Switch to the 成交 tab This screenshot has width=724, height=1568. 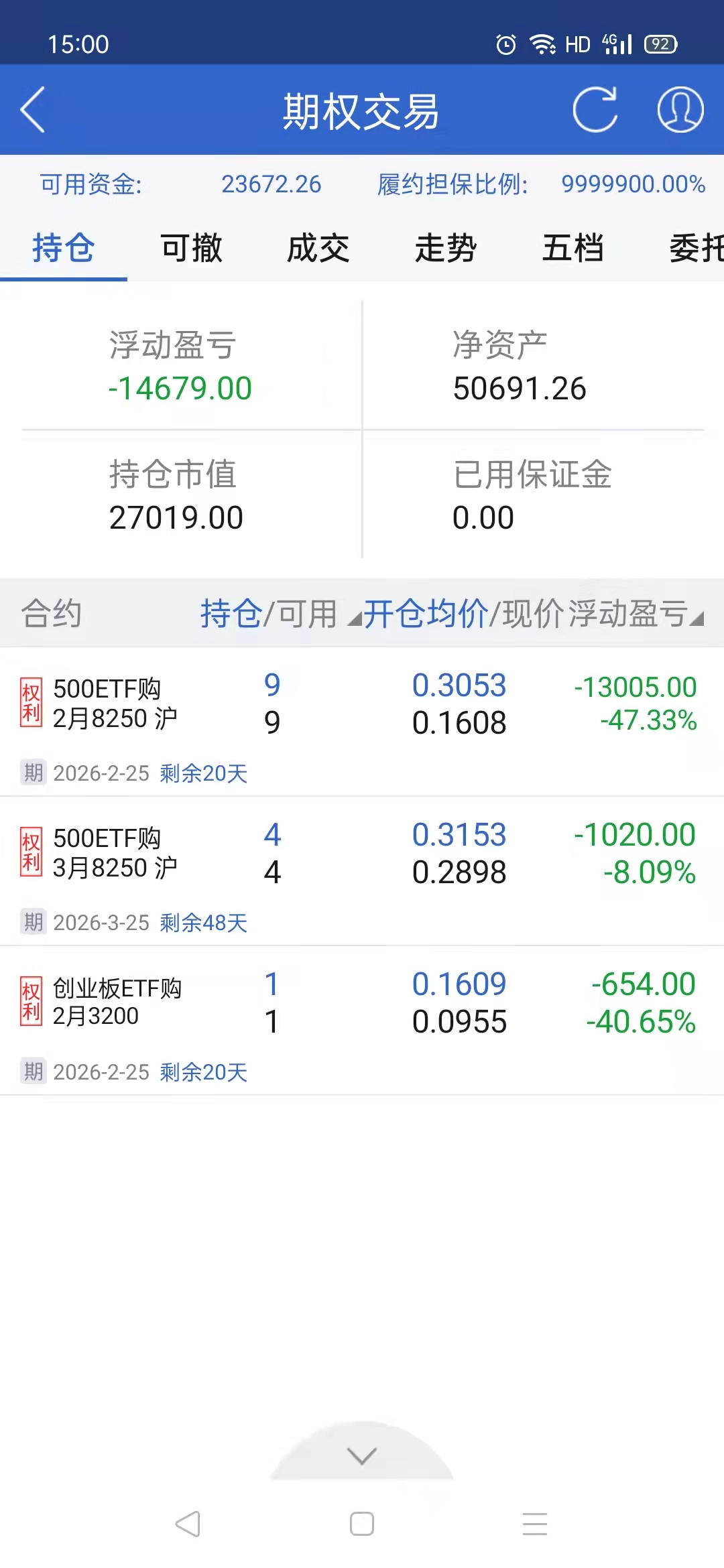coord(318,248)
